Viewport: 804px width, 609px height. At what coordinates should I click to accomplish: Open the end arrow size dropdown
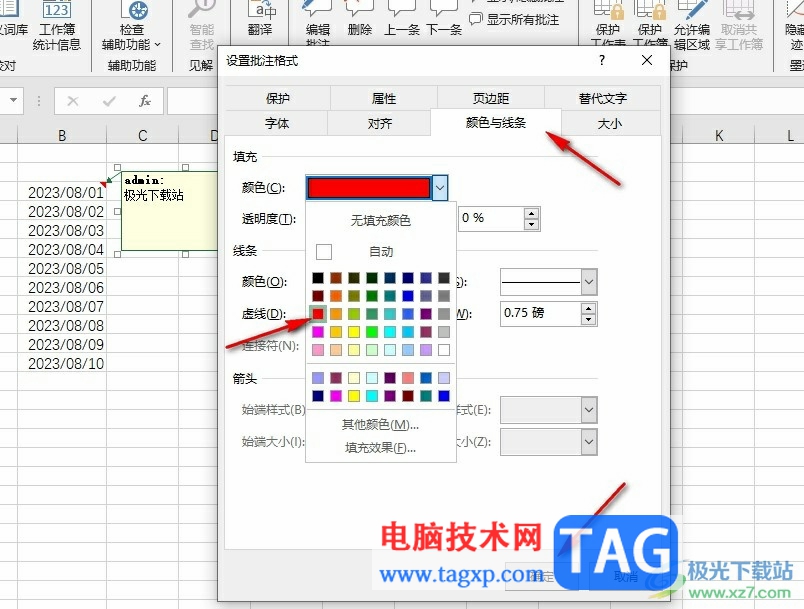coord(589,442)
